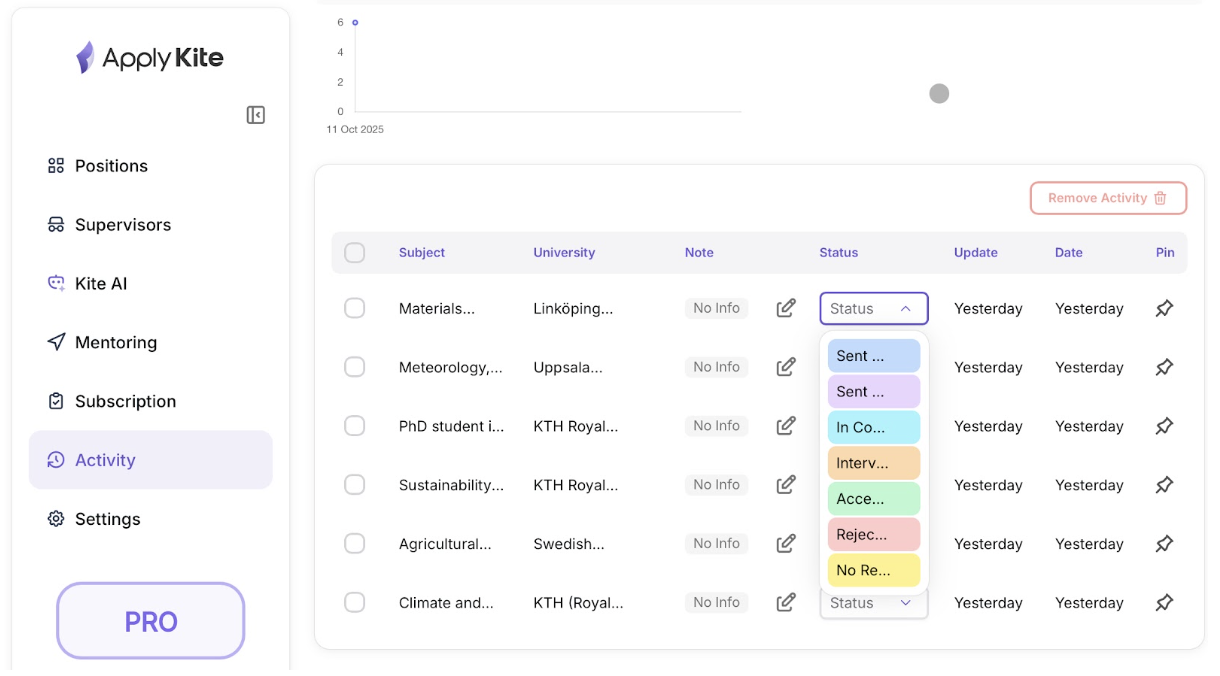This screenshot has width=1220, height=676.
Task: Go to Kite AI in the sidebar
Action: 100,284
